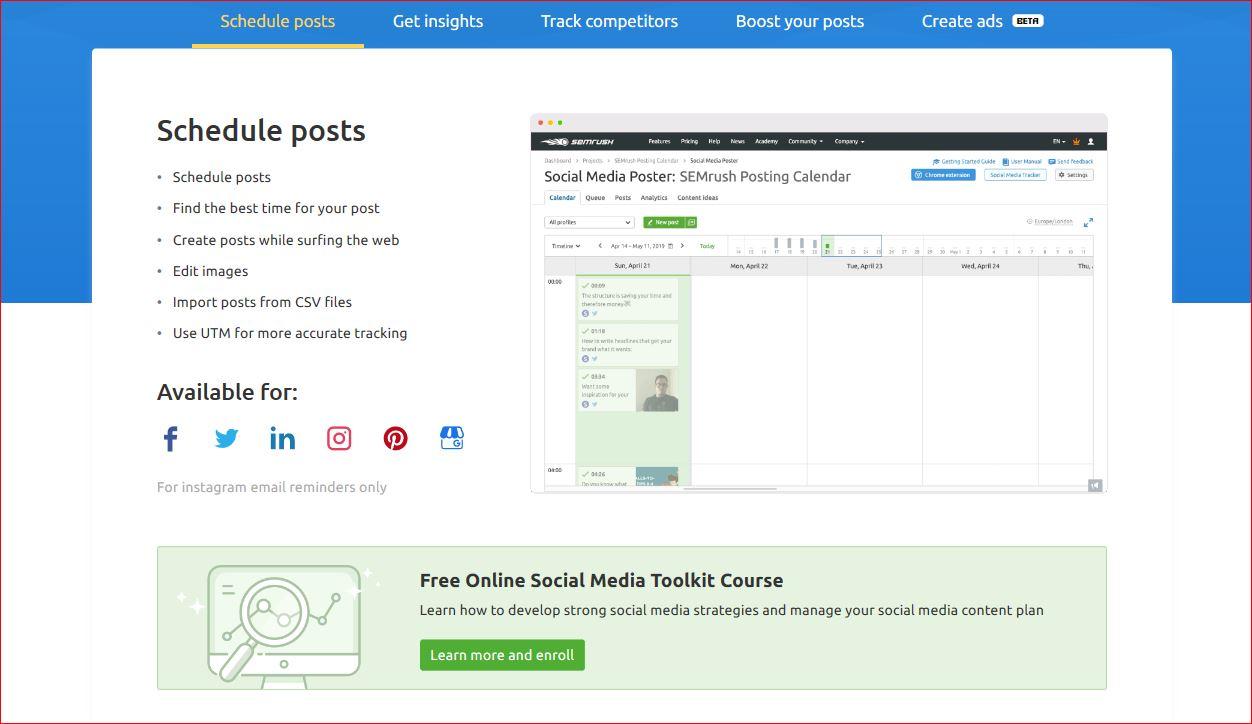Open the Create ads BETA tab
This screenshot has height=724, width=1252.
tap(983, 21)
